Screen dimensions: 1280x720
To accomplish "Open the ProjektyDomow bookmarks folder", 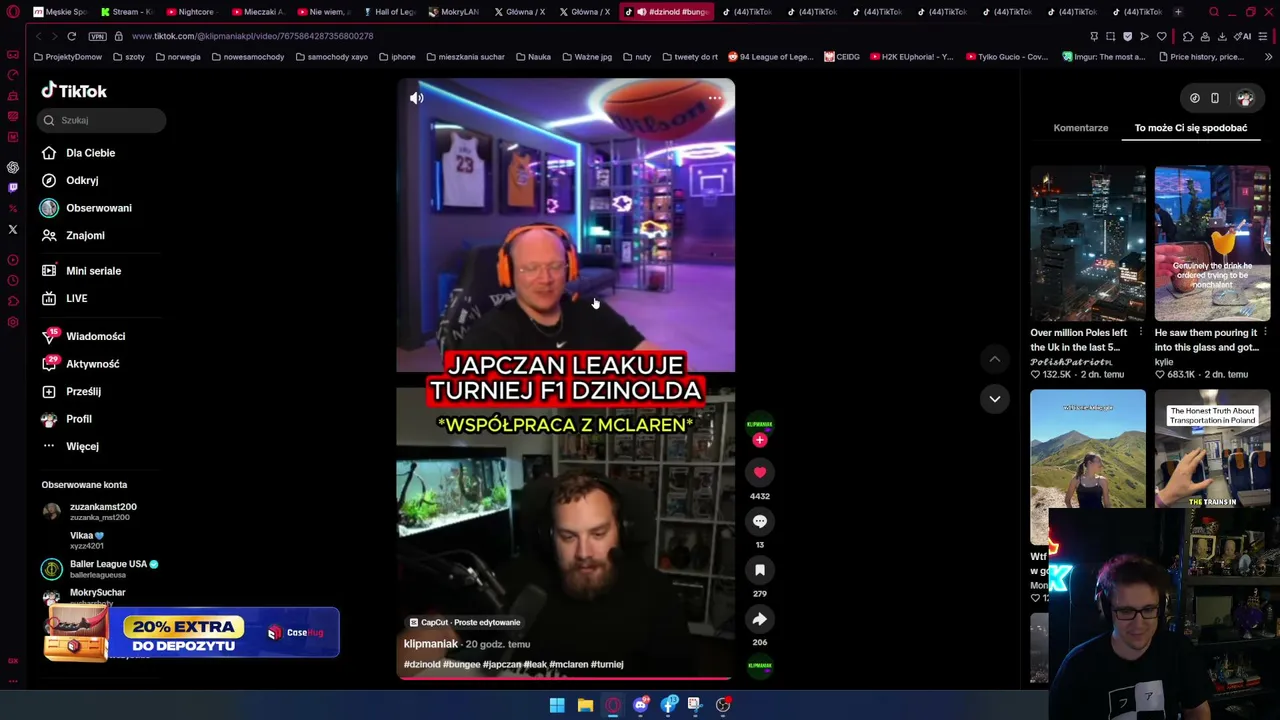I will click(x=68, y=57).
